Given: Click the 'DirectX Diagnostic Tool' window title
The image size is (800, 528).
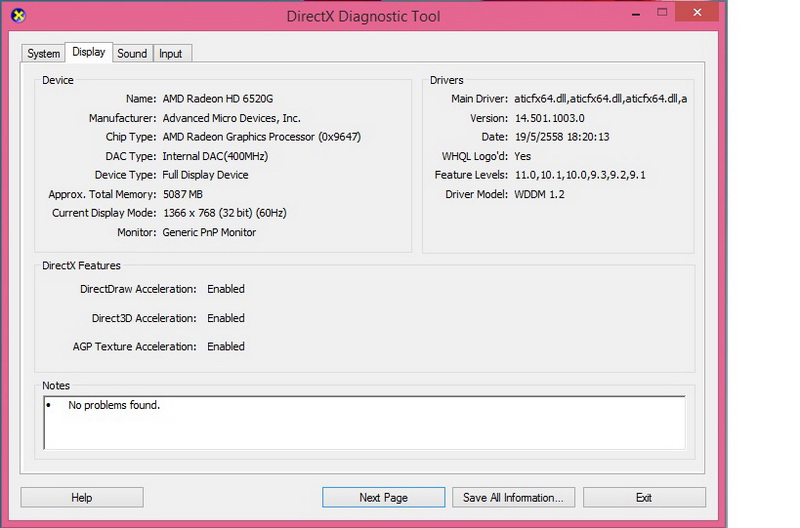Looking at the screenshot, I should pos(363,16).
